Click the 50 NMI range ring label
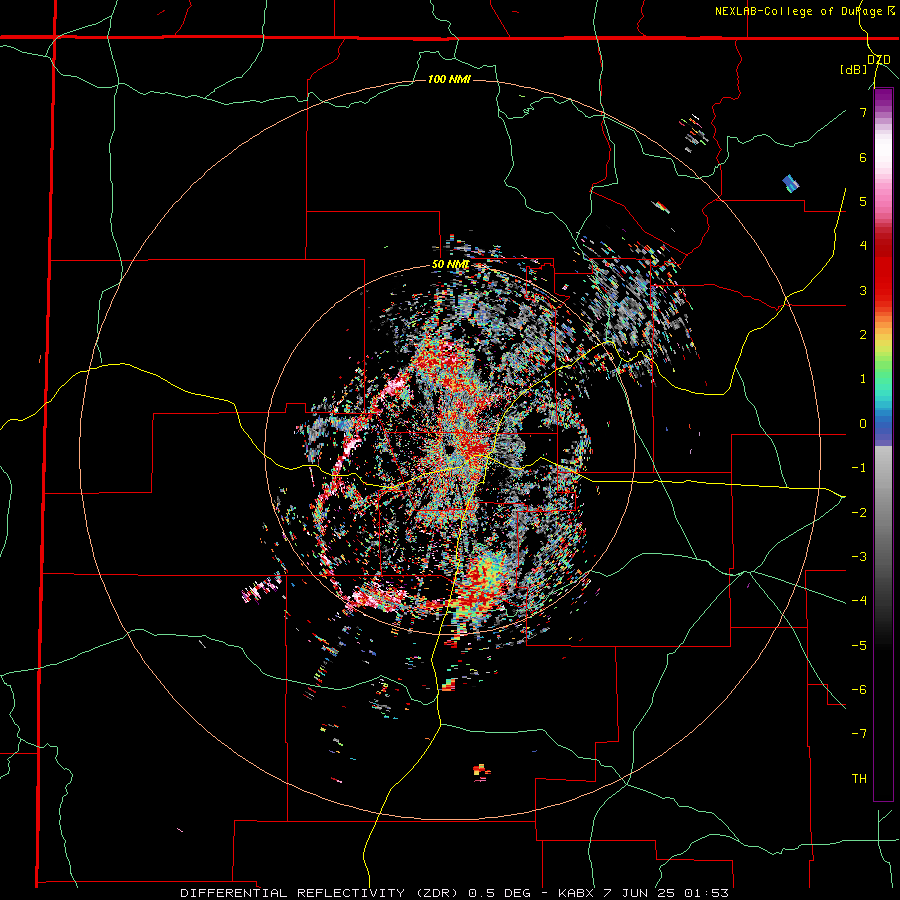 click(x=451, y=265)
